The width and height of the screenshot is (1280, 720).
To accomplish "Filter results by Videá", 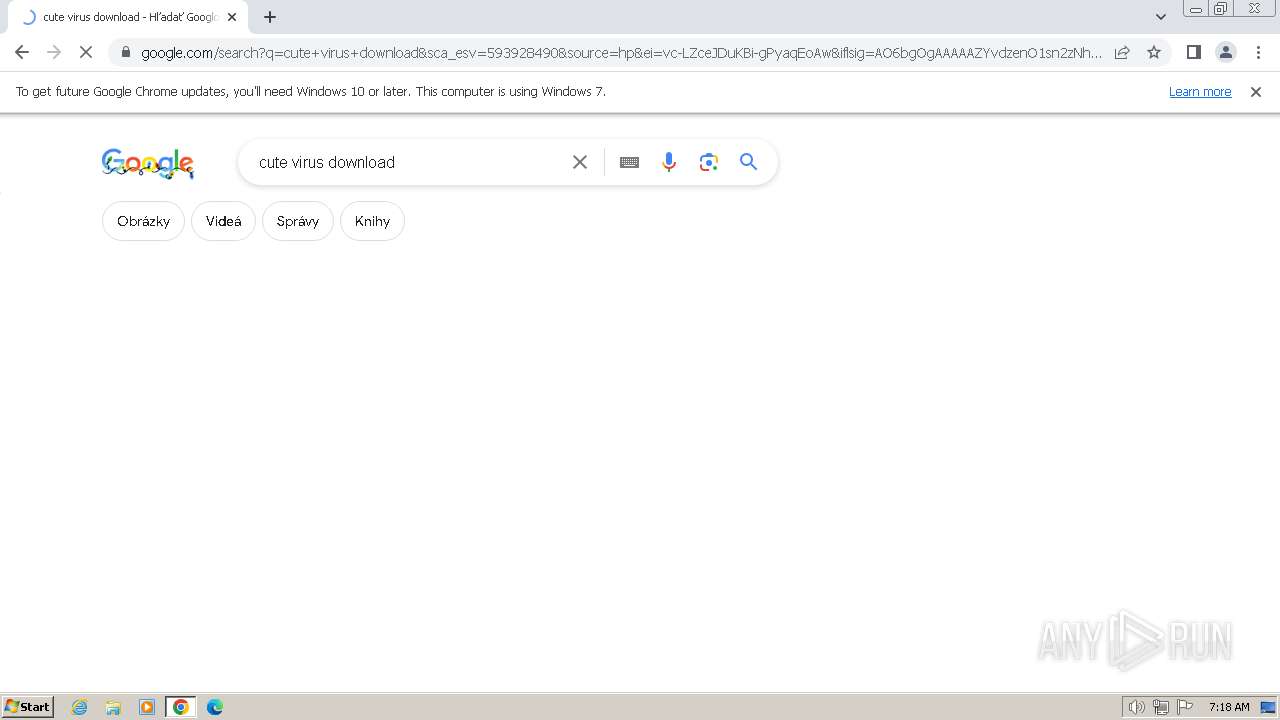I will (223, 221).
